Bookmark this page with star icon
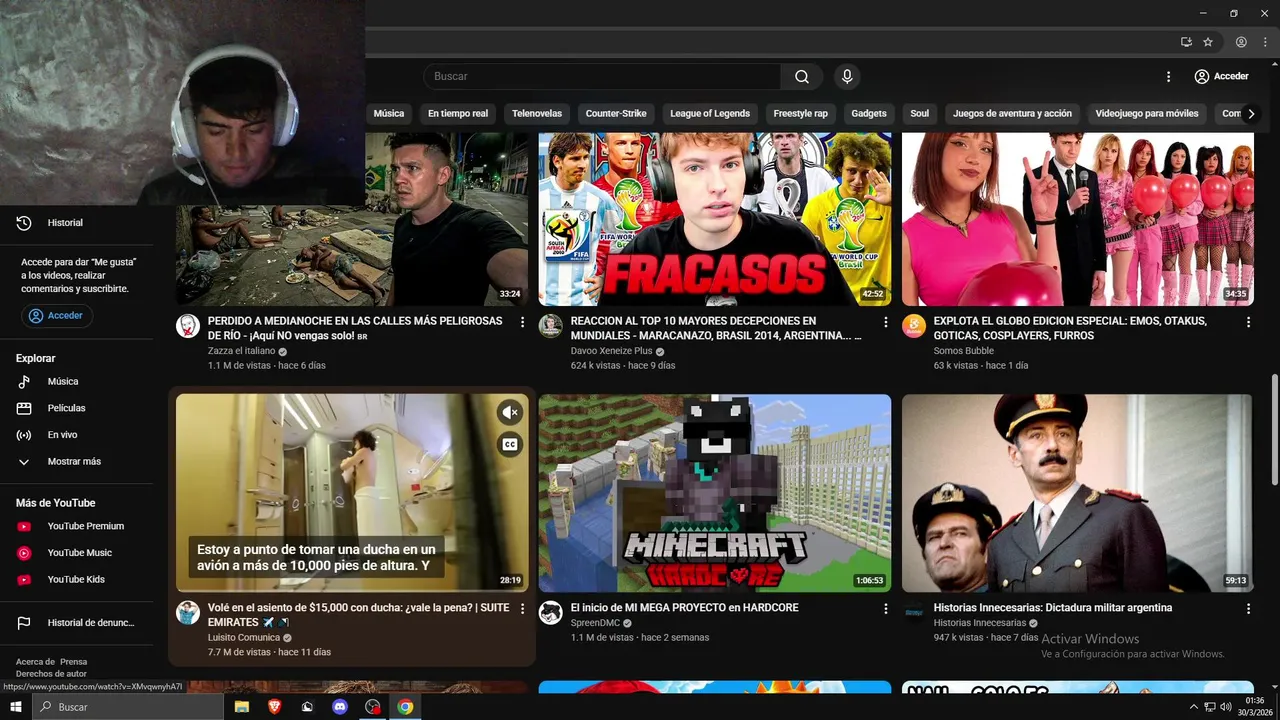The image size is (1280, 720). tap(1208, 42)
